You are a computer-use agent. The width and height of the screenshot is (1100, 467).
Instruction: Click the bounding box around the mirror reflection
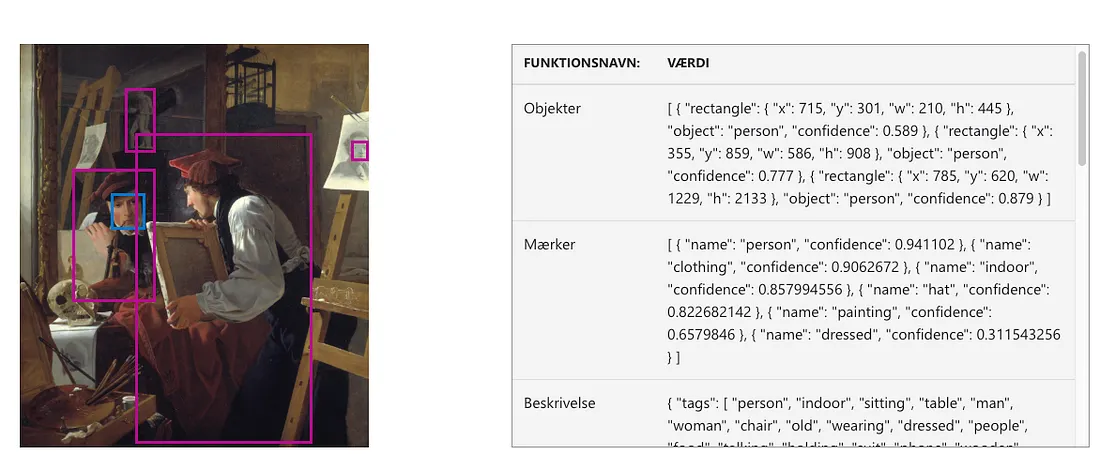(114, 235)
